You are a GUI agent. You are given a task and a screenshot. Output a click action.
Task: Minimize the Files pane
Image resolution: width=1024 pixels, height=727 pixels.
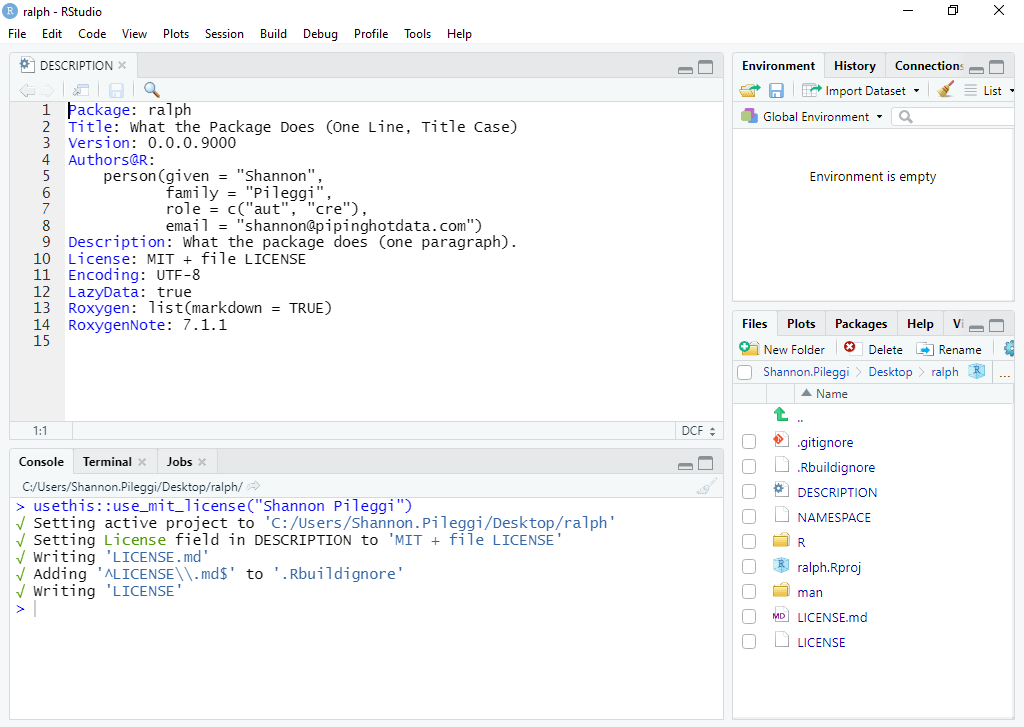pyautogui.click(x=976, y=328)
